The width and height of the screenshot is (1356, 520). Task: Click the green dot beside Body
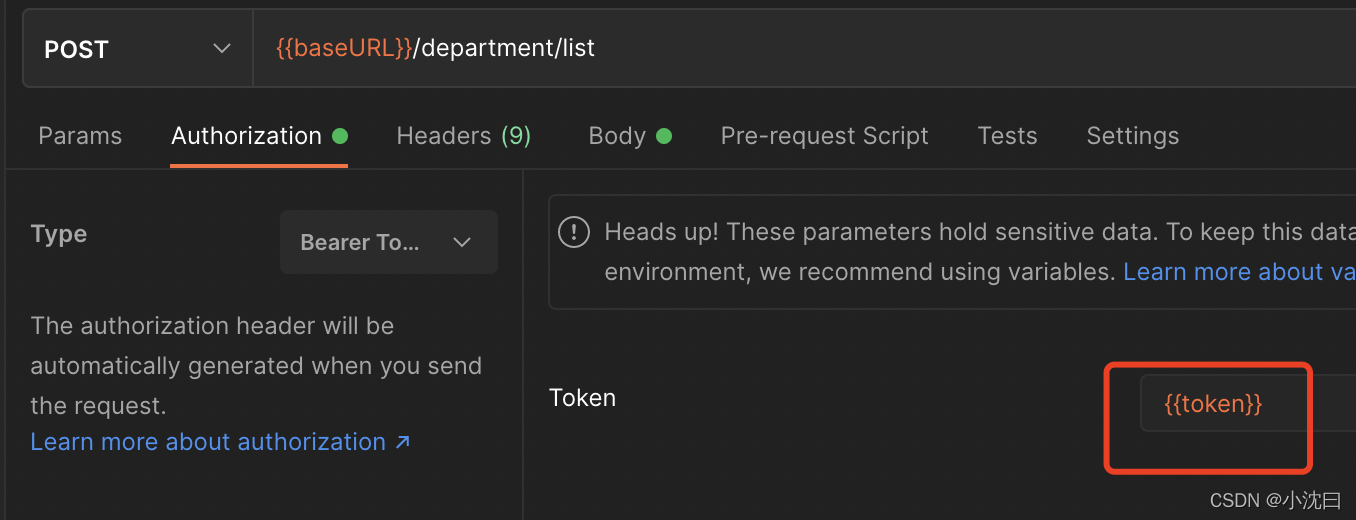(663, 136)
